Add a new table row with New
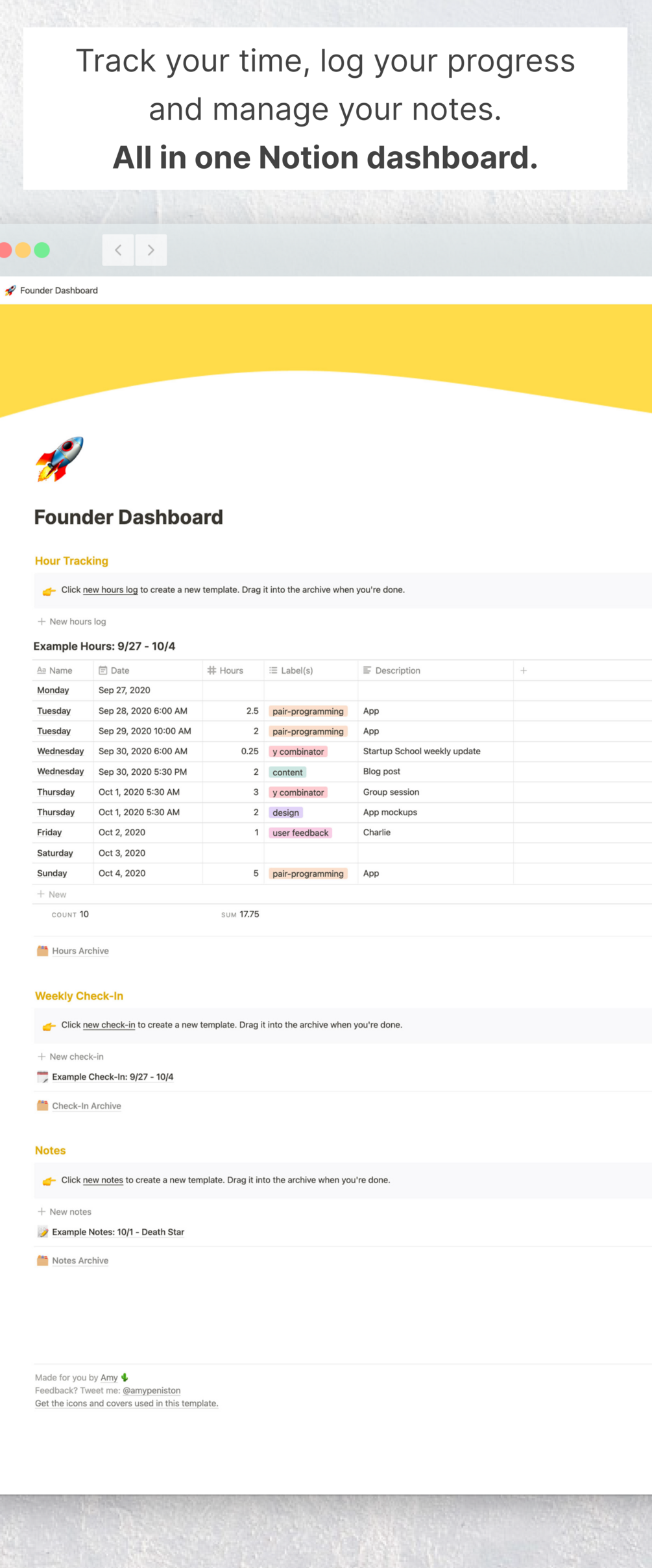This screenshot has height=1568, width=652. 52,894
